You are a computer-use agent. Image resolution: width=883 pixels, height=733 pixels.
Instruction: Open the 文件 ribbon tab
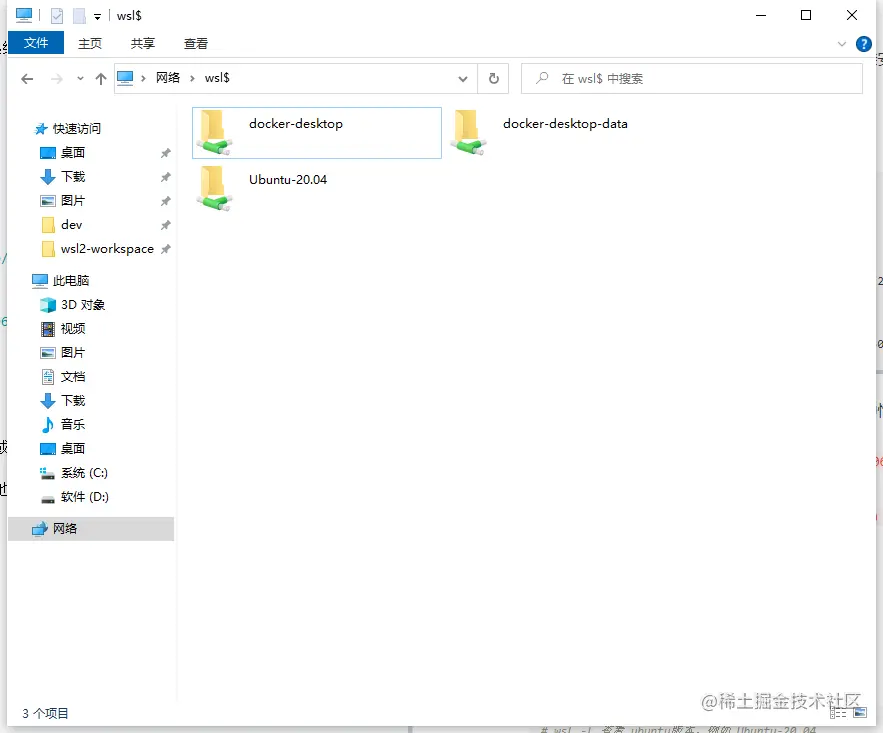(x=36, y=43)
